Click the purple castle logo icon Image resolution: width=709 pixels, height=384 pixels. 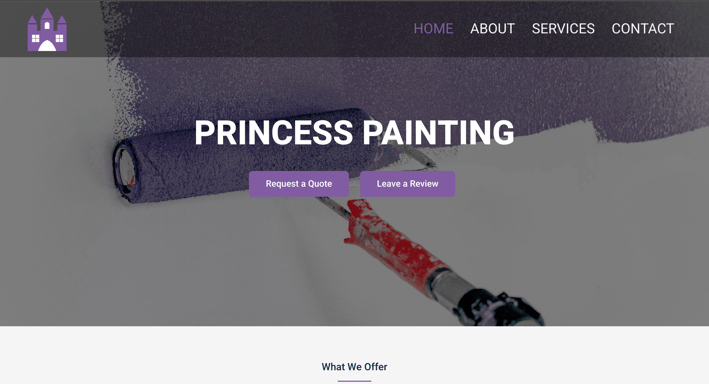pos(47,30)
